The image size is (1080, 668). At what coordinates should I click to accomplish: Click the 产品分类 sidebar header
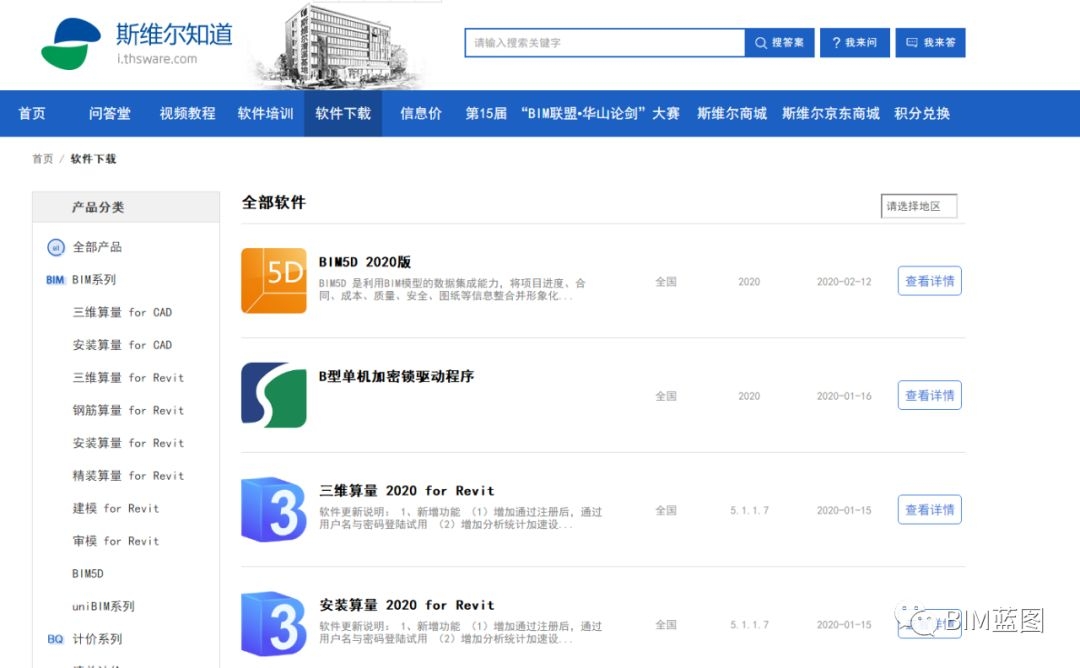(126, 207)
